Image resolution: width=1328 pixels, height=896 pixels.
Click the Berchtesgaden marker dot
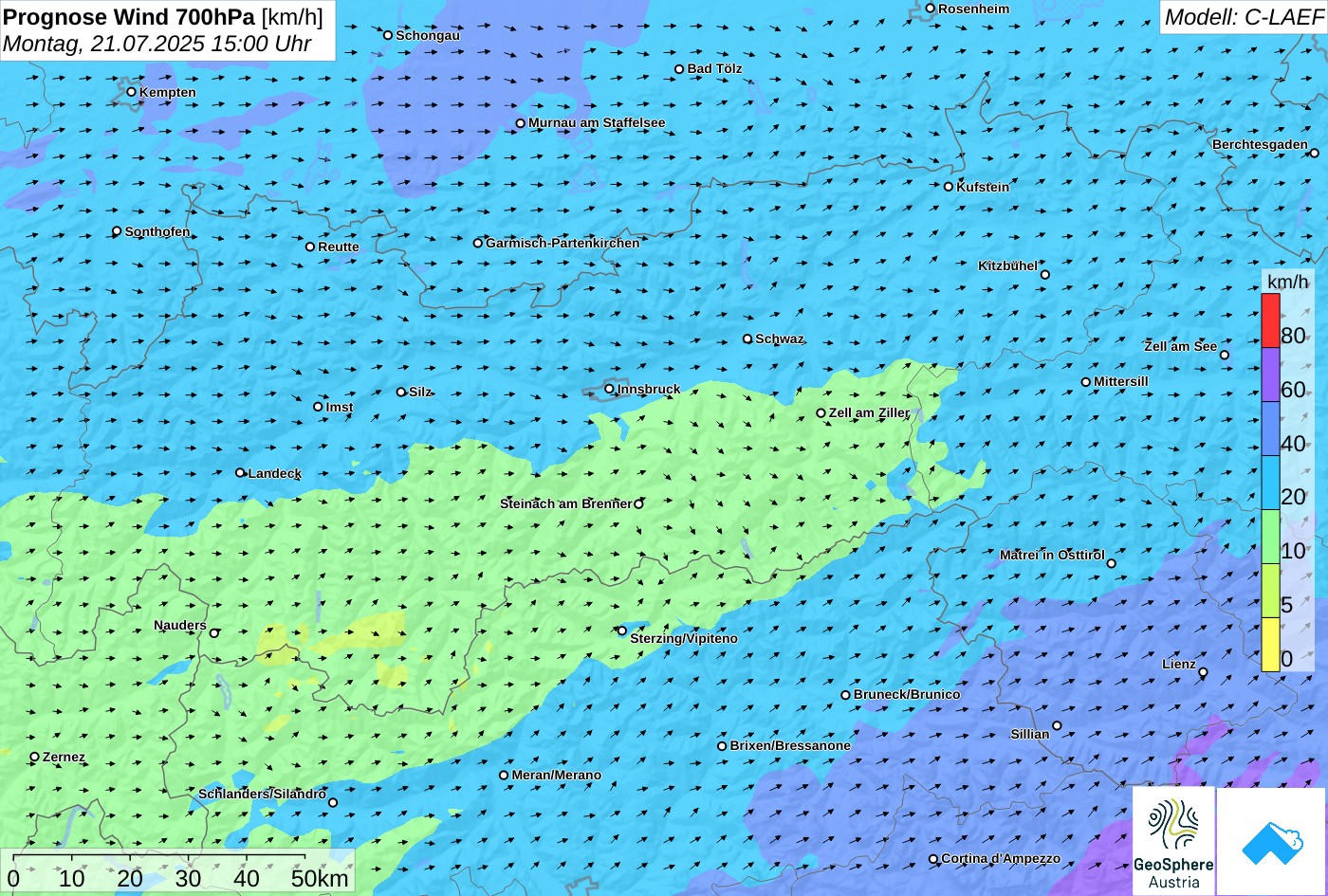pos(1315,153)
